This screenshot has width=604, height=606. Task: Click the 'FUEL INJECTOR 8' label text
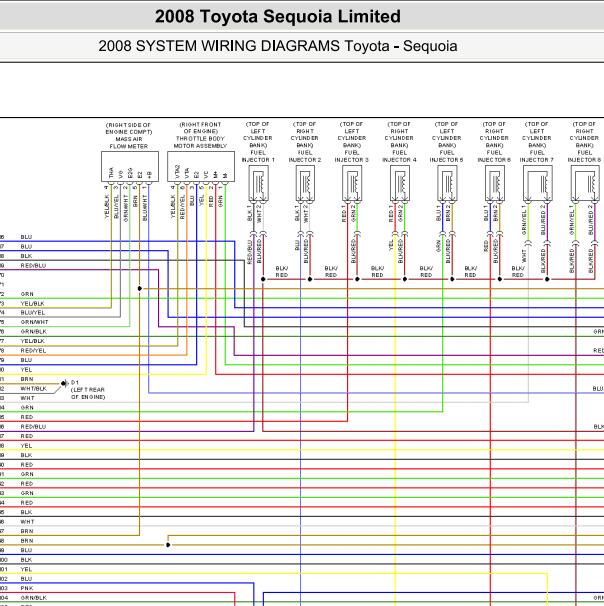584,156
